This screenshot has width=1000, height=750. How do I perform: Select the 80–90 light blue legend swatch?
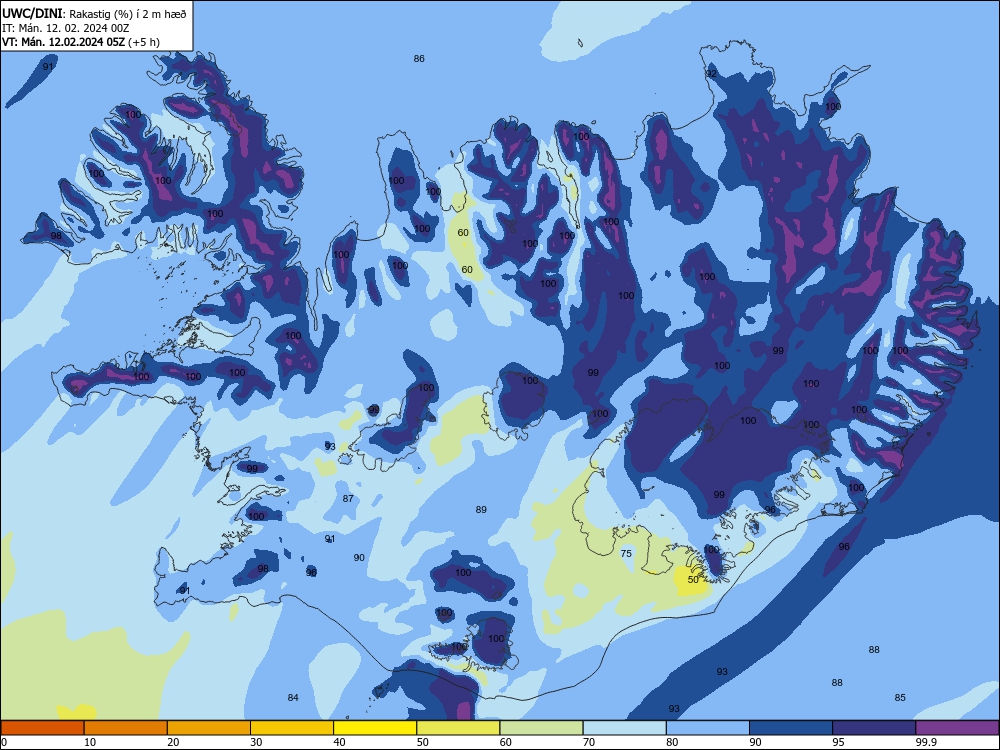click(708, 728)
